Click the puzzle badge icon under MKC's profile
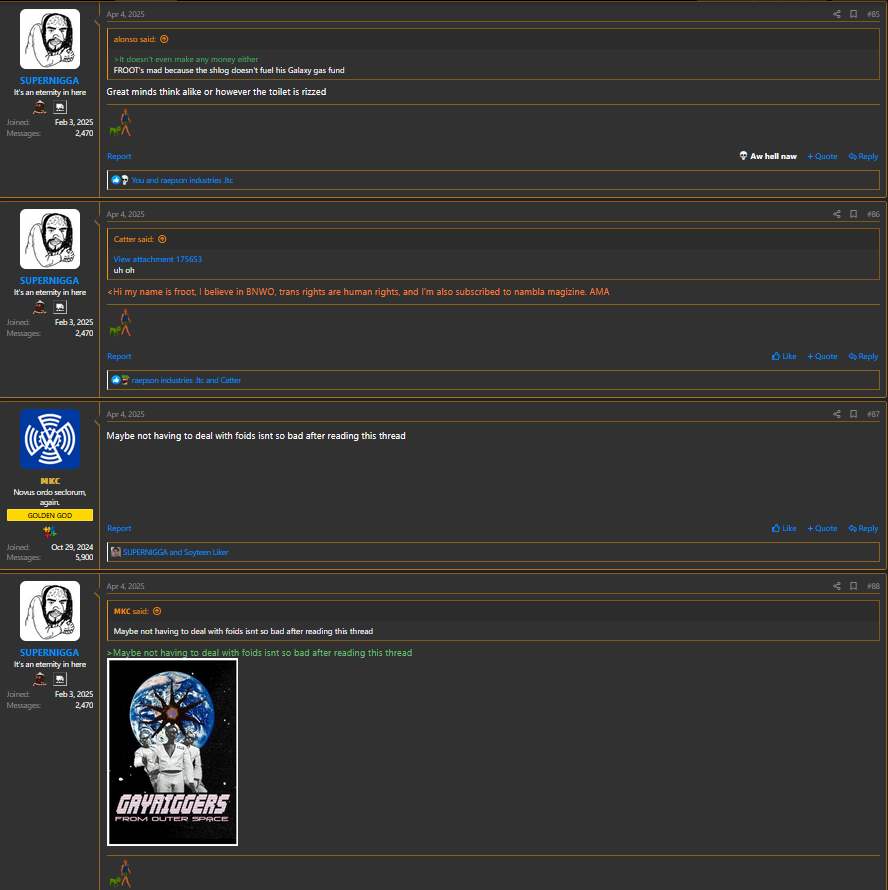This screenshot has width=888, height=890. point(50,532)
